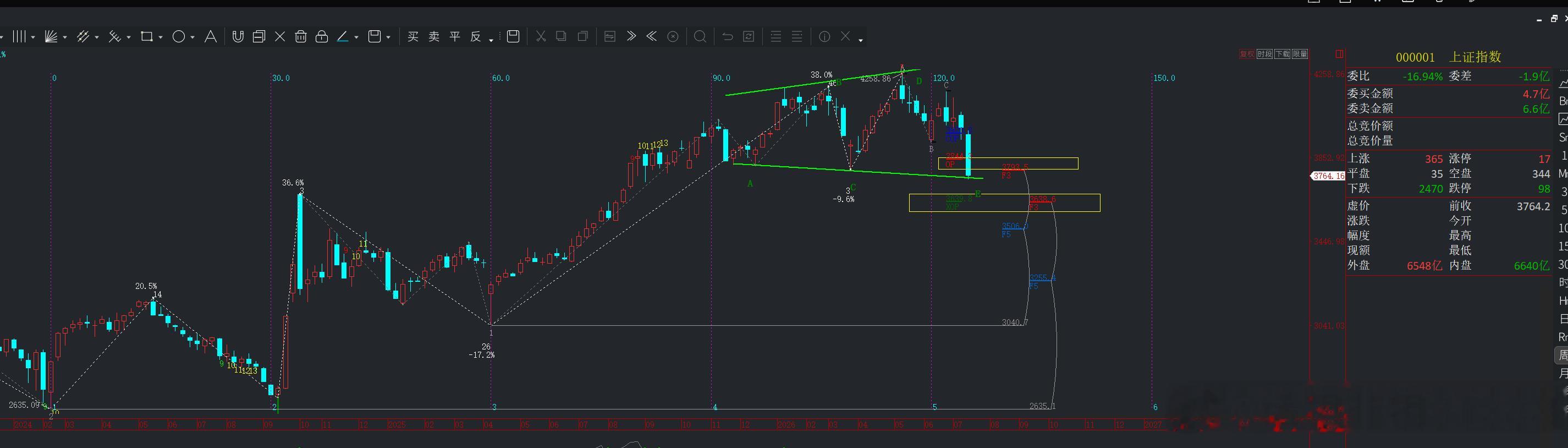The height and width of the screenshot is (448, 1568).
Task: Click the double right chevron icon
Action: pos(631,36)
